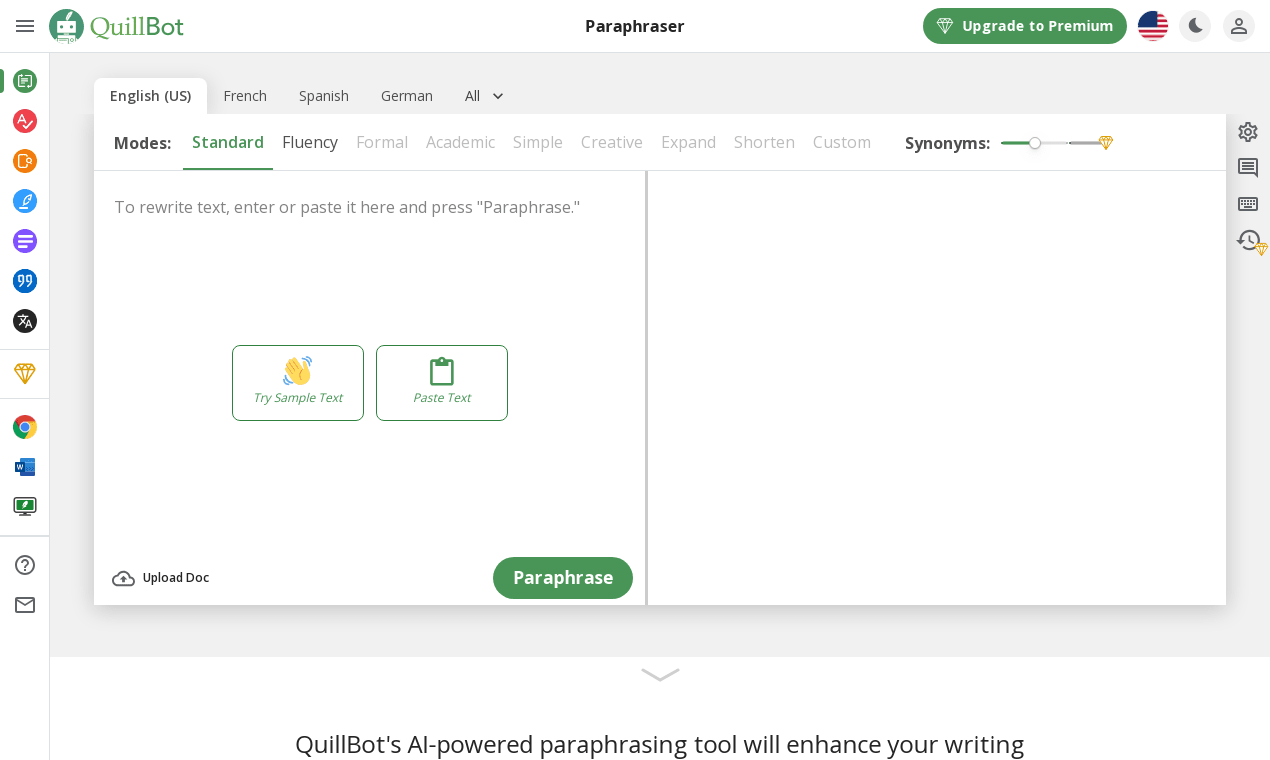Open the Plagiarism Checker sidebar icon
The height and width of the screenshot is (760, 1270).
coord(25,161)
